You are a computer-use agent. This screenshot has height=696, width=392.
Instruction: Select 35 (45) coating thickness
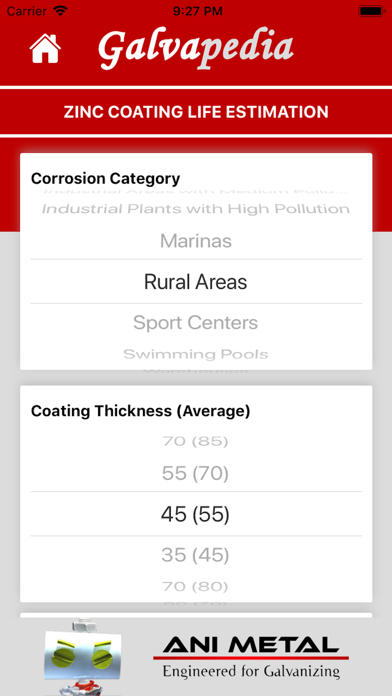(x=196, y=555)
